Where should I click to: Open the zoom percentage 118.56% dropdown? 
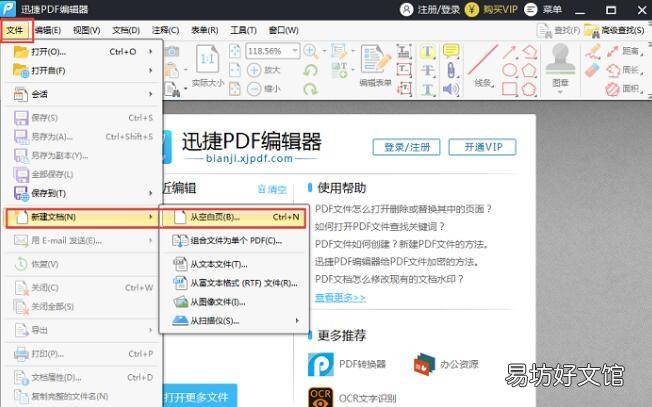[295, 51]
